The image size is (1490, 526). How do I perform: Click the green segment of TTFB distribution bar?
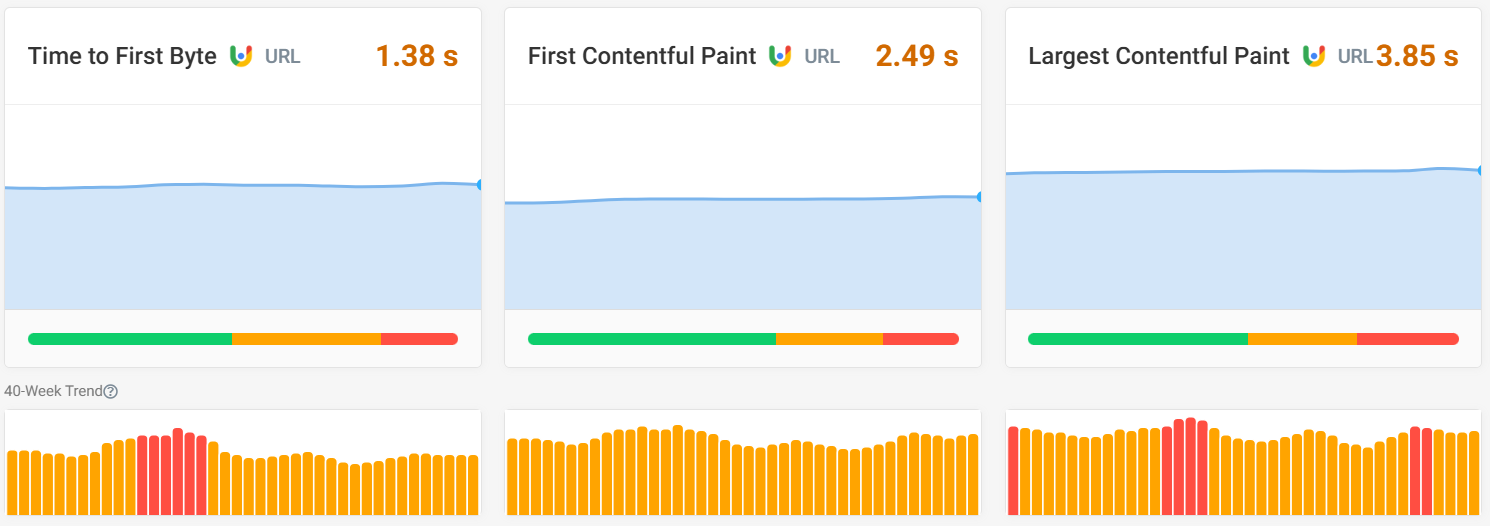130,339
